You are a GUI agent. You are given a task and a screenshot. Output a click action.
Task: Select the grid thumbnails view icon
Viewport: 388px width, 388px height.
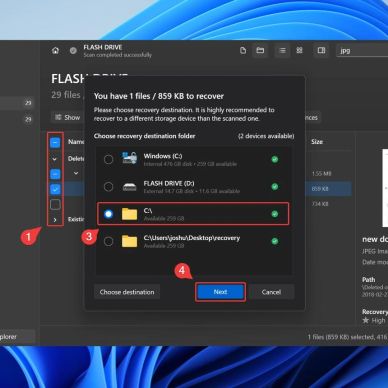(299, 50)
